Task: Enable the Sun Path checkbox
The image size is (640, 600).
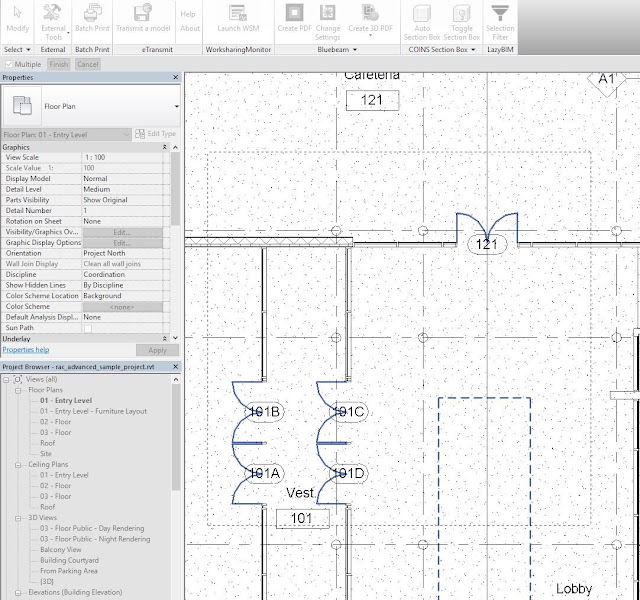Action: coord(88,328)
